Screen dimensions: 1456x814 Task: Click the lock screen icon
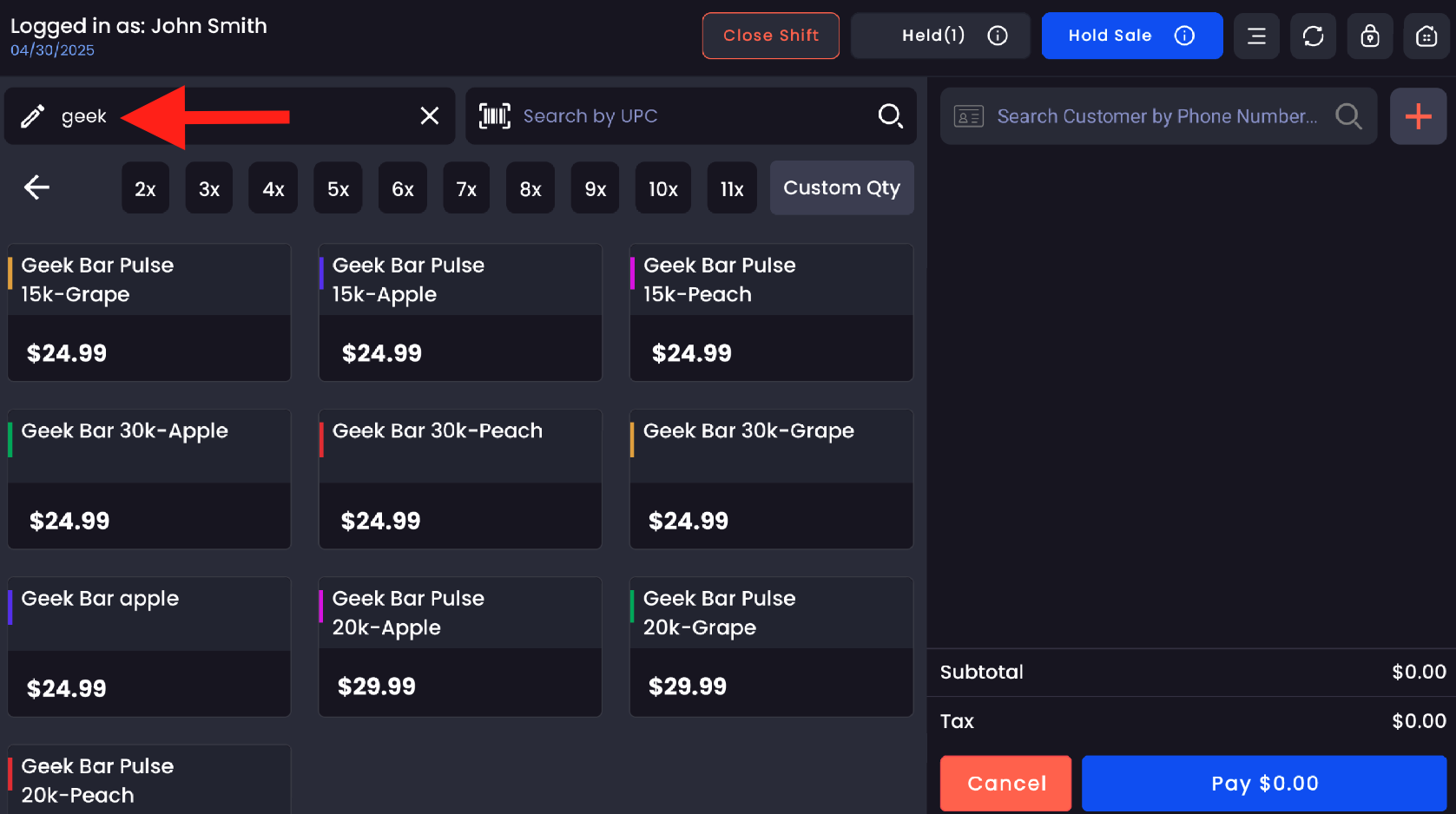[x=1370, y=36]
